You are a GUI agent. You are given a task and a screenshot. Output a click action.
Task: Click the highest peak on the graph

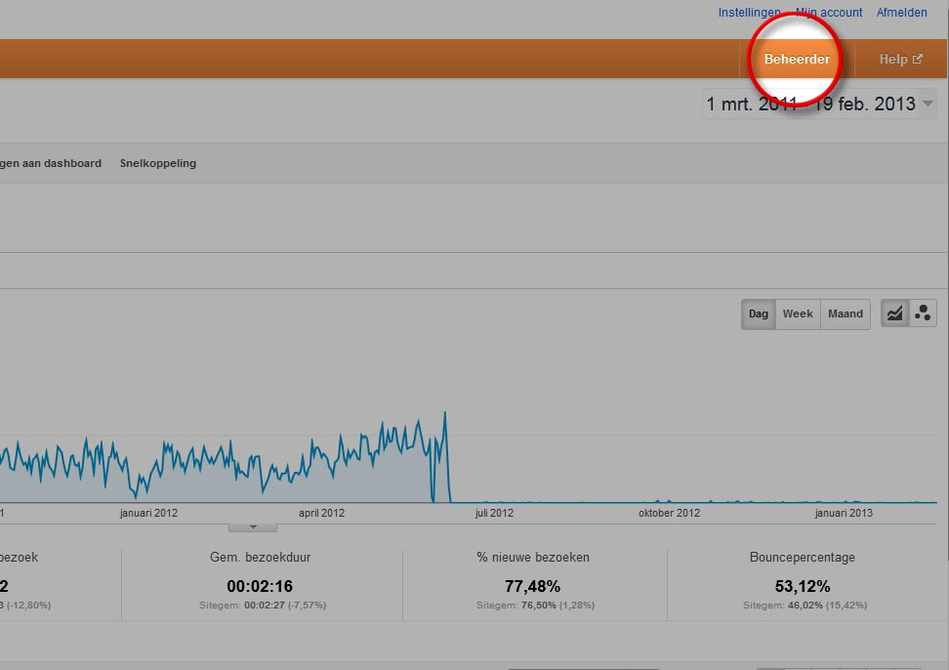(x=445, y=412)
